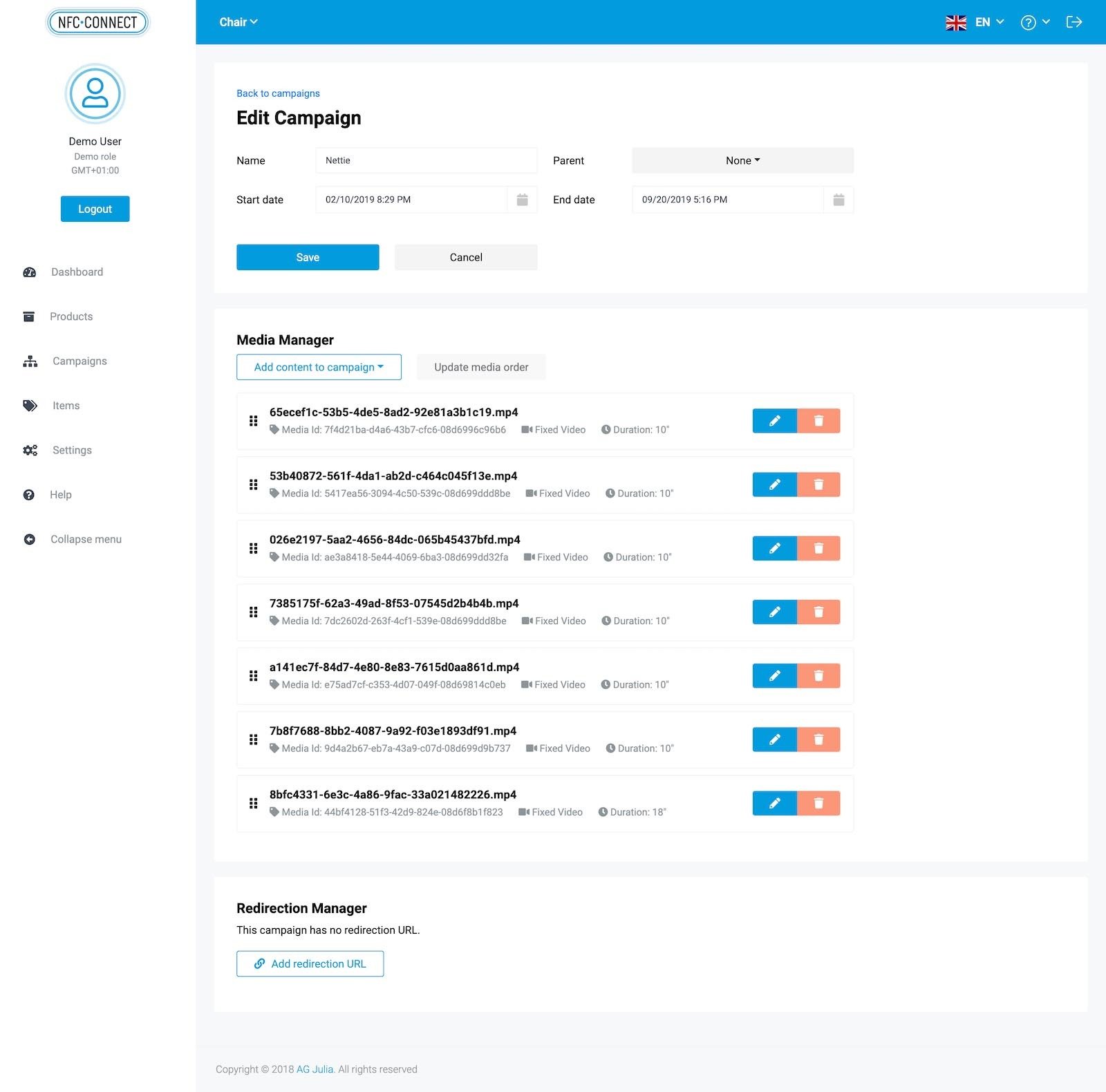
Task: Click the NFC-Connect logo
Action: [97, 22]
